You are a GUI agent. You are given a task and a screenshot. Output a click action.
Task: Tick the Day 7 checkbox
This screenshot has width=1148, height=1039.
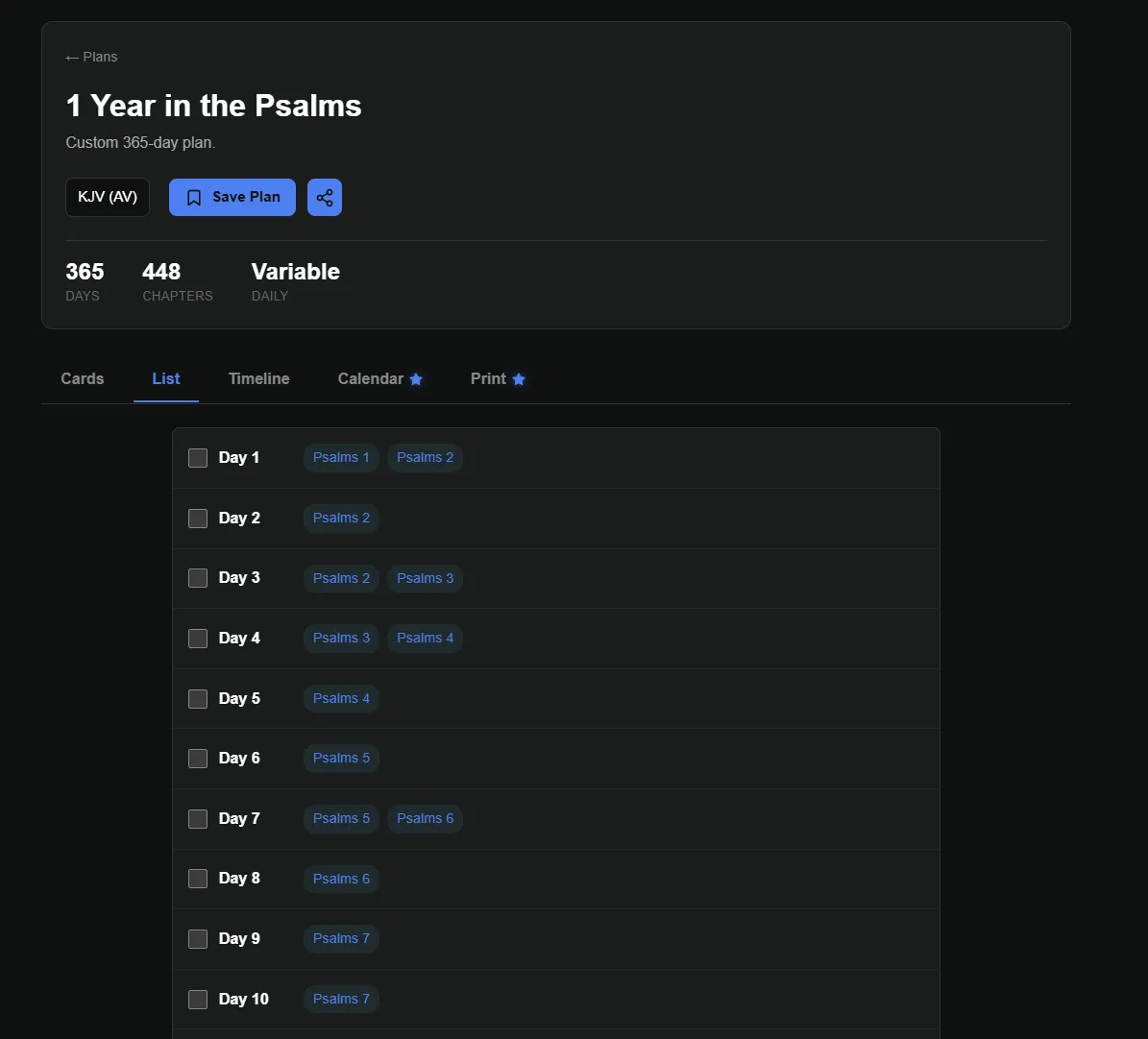(x=198, y=819)
